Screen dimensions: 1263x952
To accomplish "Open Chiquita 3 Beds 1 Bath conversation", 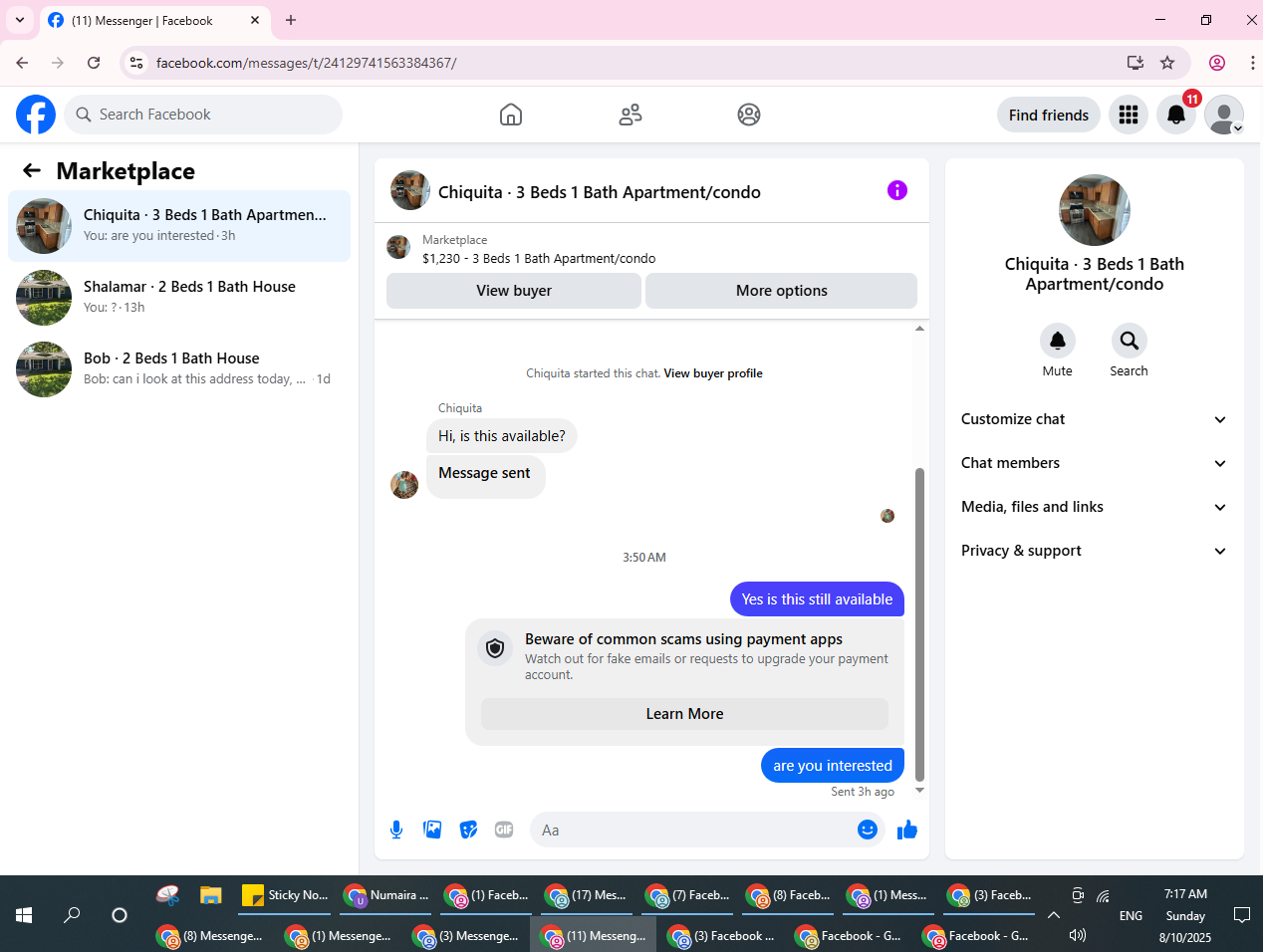I will pos(179,226).
